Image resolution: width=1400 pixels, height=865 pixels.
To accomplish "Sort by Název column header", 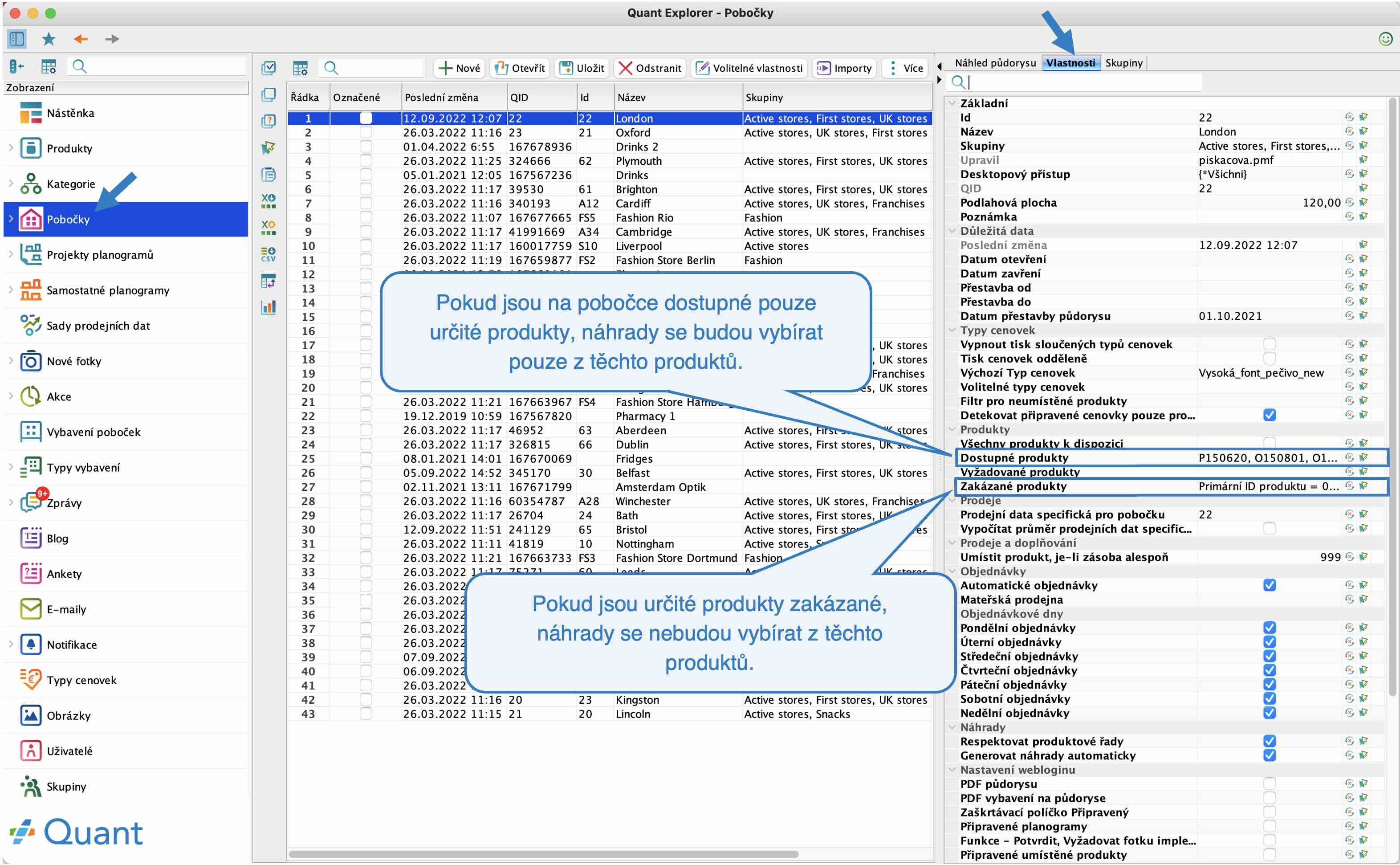I will pyautogui.click(x=678, y=97).
